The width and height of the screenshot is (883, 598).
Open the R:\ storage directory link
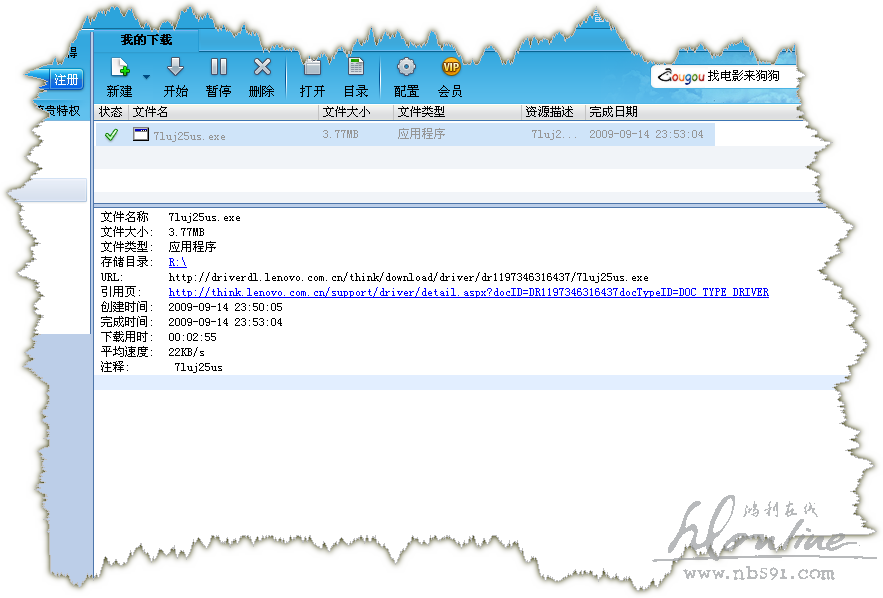point(177,262)
